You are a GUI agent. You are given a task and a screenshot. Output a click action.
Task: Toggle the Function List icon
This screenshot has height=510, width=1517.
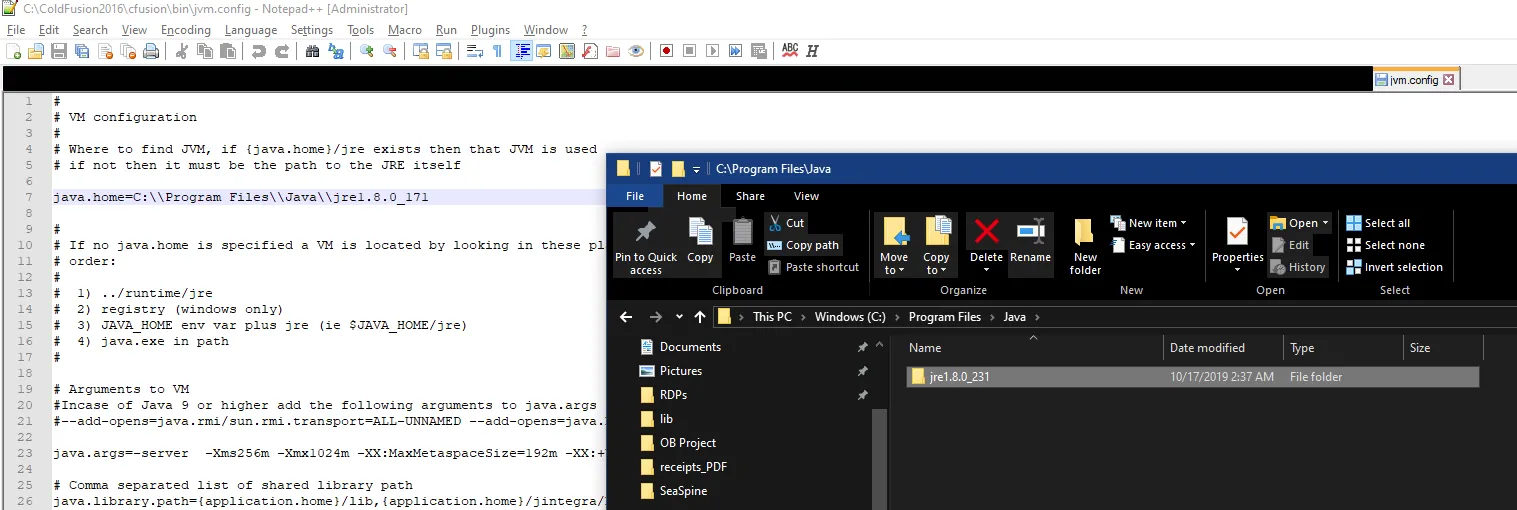(x=589, y=51)
